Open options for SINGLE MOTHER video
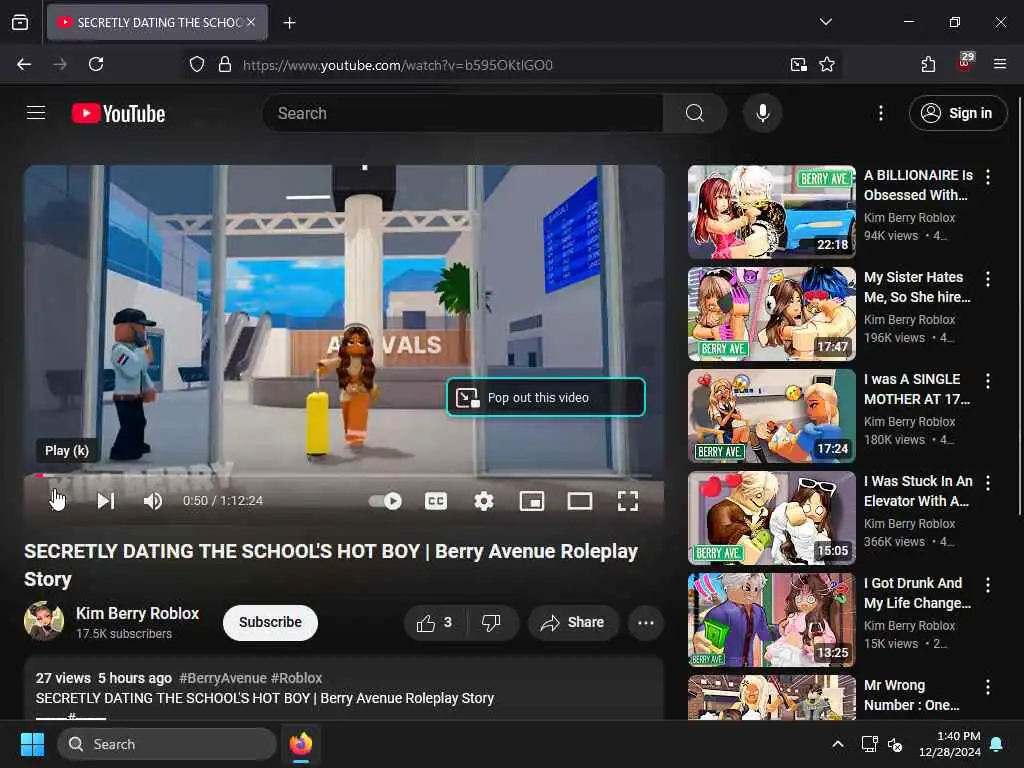The width and height of the screenshot is (1024, 768). [987, 381]
